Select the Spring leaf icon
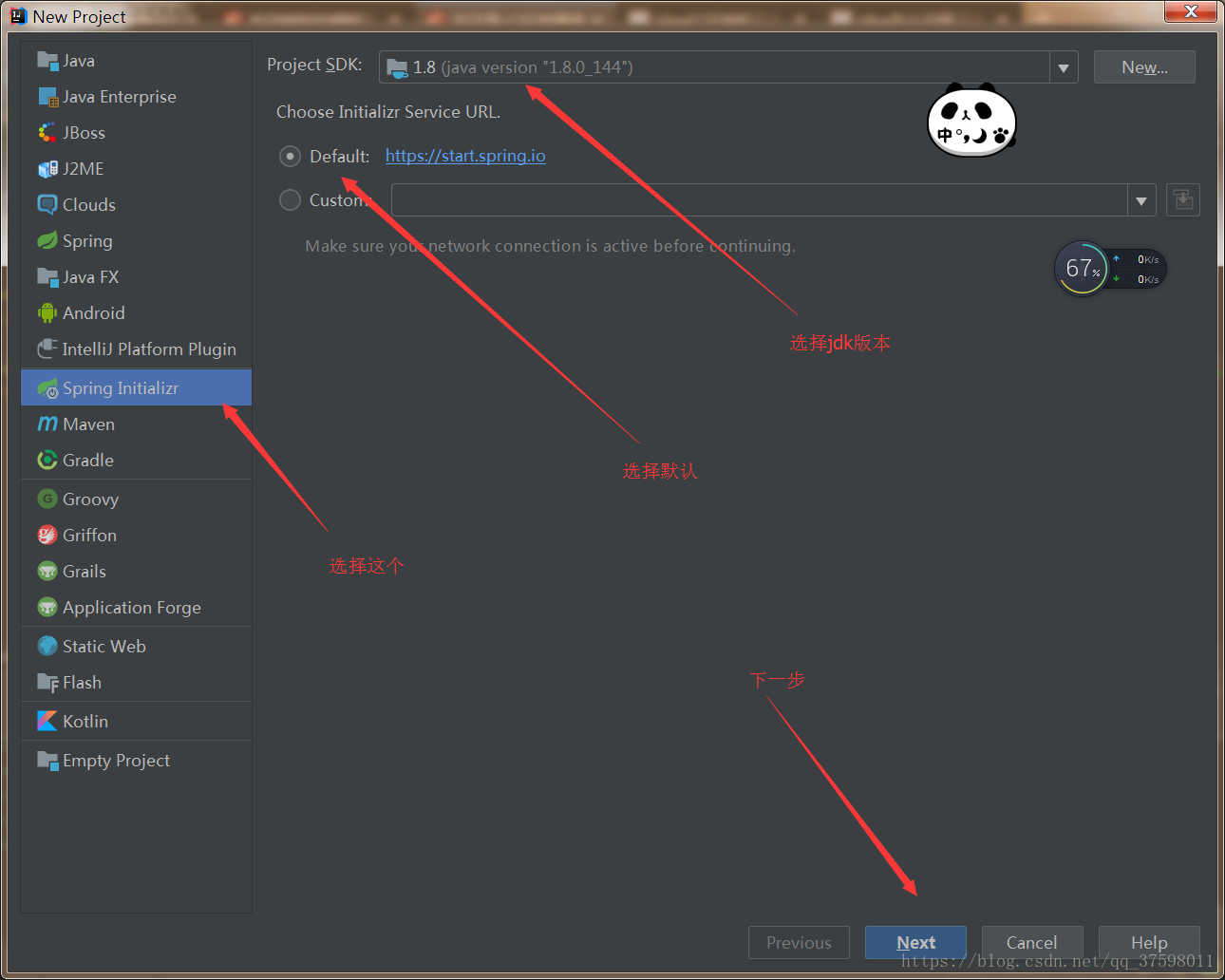Viewport: 1225px width, 980px height. click(x=47, y=241)
